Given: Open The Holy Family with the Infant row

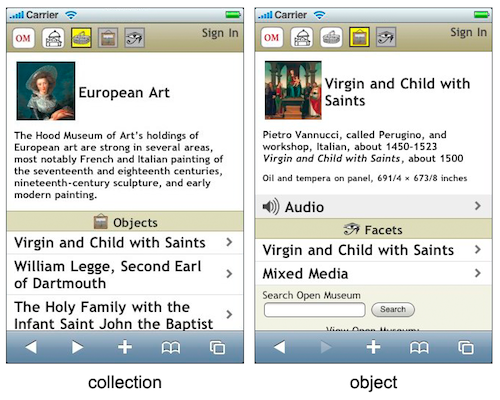Looking at the screenshot, I should pyautogui.click(x=125, y=313).
